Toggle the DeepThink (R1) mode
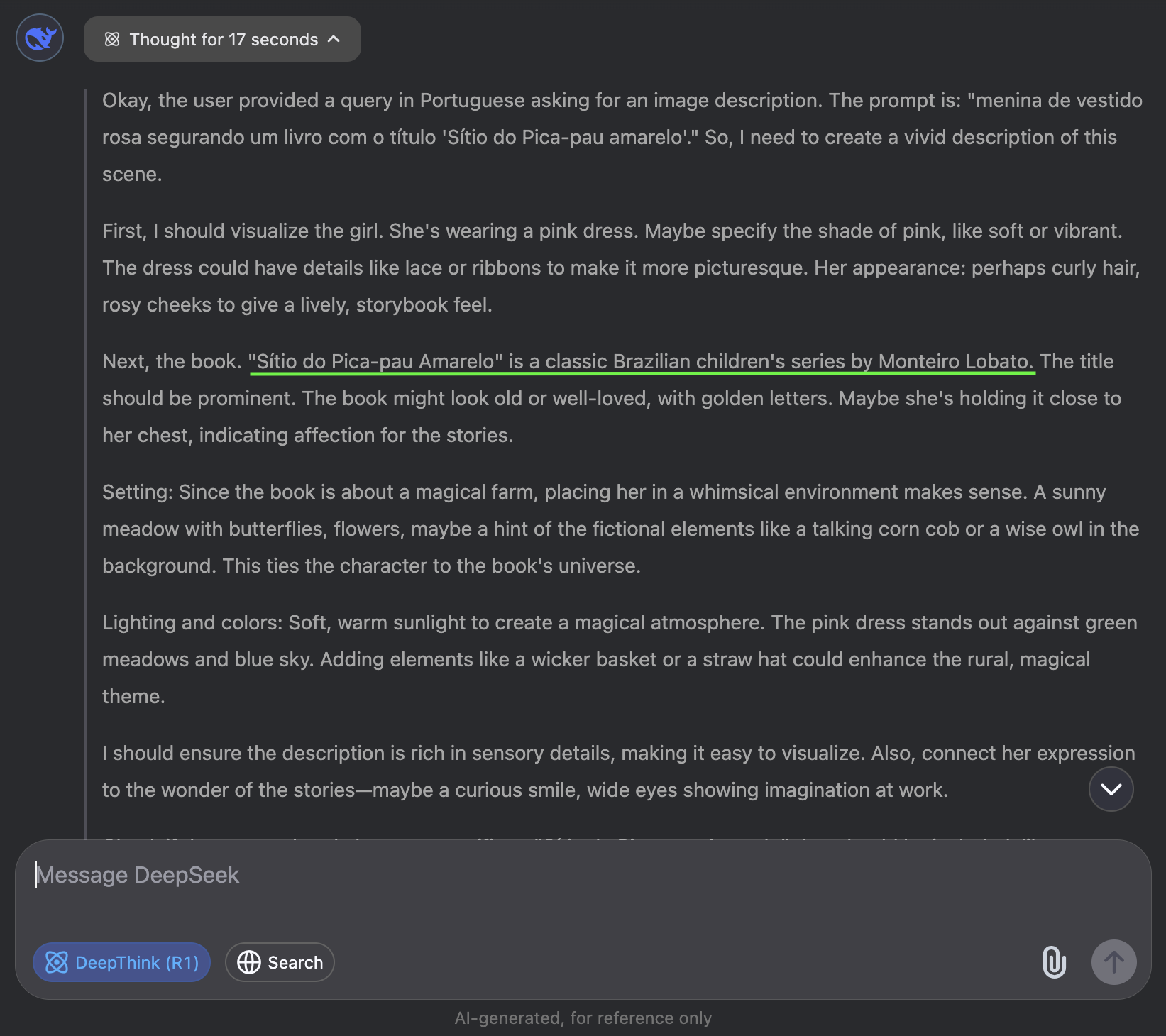 click(x=121, y=962)
